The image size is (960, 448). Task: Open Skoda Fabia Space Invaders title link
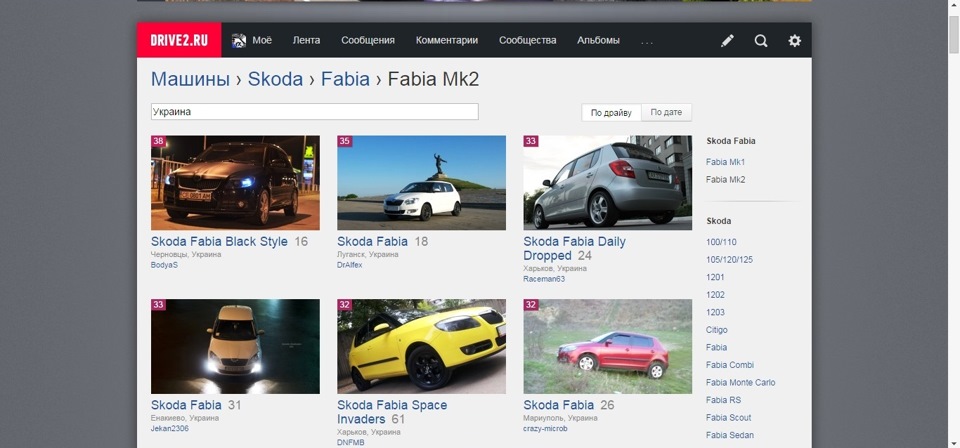[392, 412]
